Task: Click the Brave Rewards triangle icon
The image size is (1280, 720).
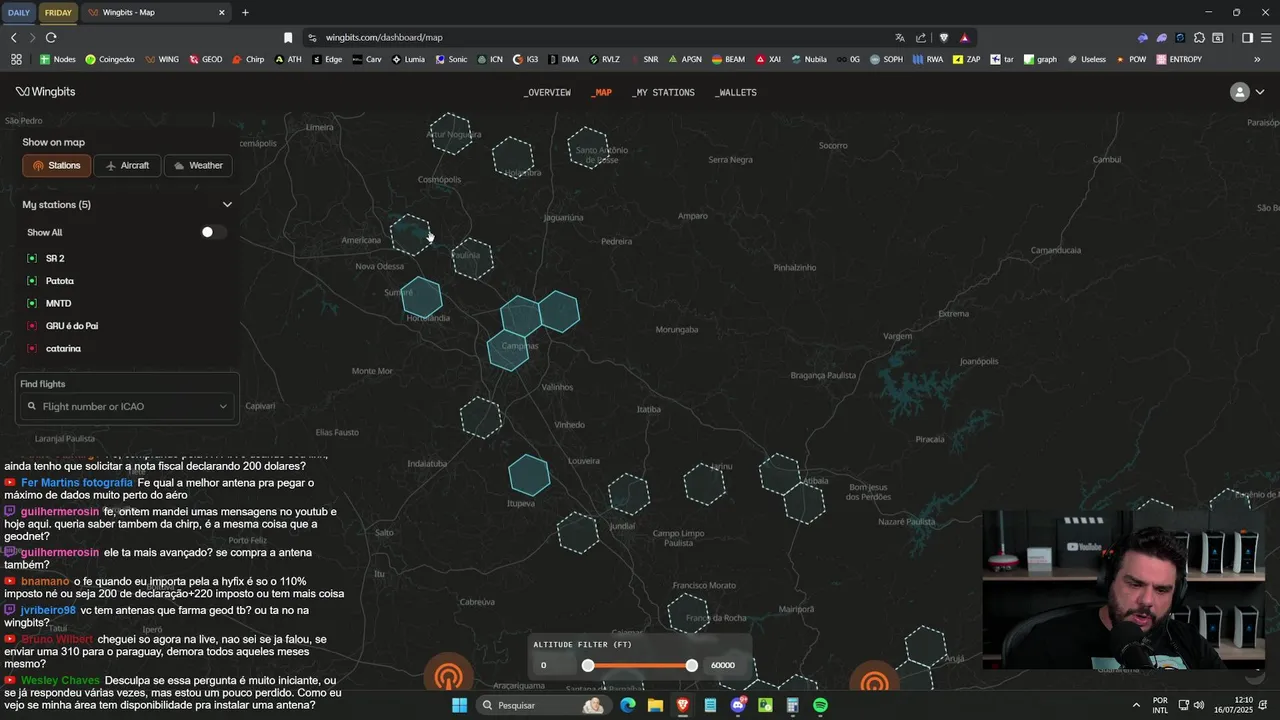Action: coord(964,37)
